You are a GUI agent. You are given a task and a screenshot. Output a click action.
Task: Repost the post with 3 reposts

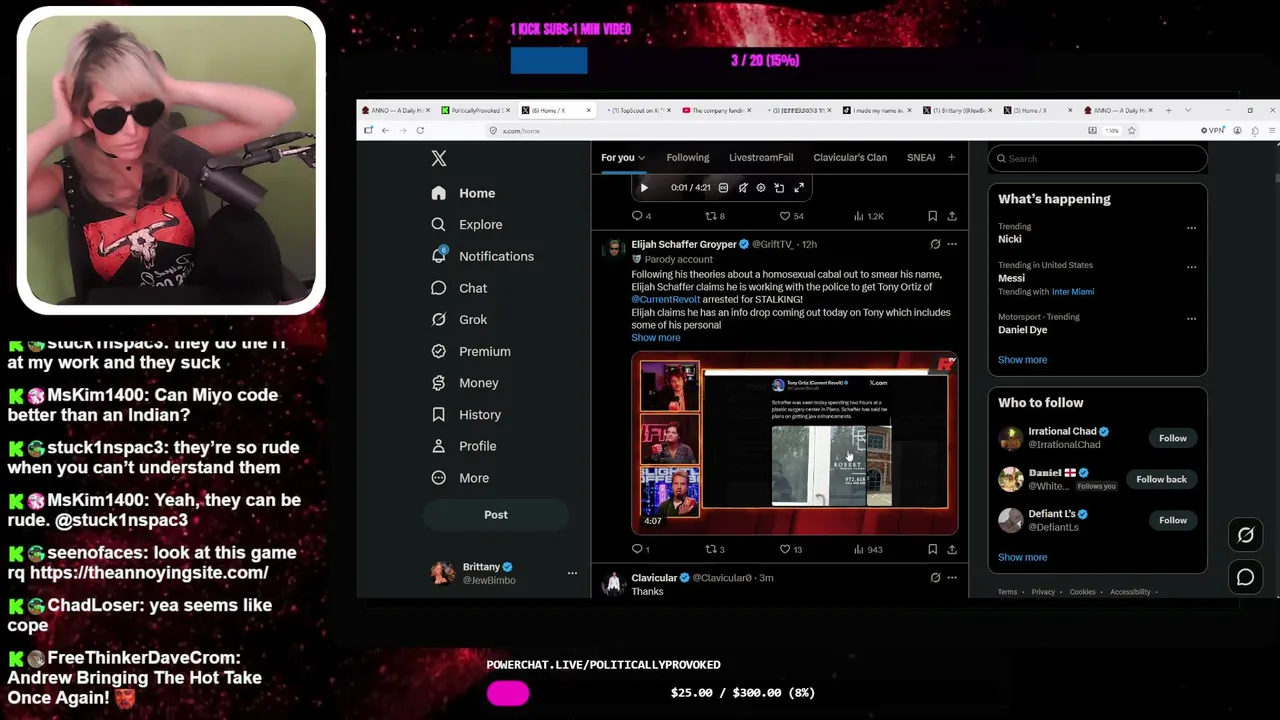(x=715, y=549)
